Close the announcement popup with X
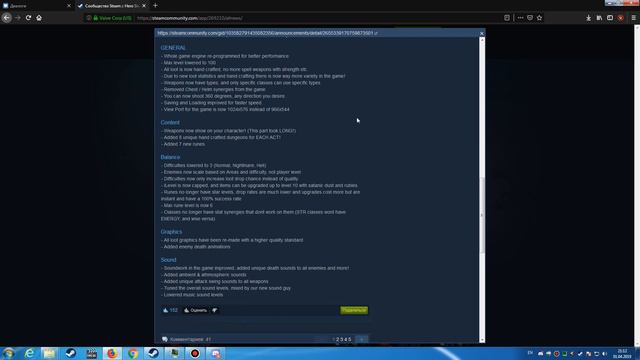Image resolution: width=640 pixels, height=360 pixels. point(482,33)
